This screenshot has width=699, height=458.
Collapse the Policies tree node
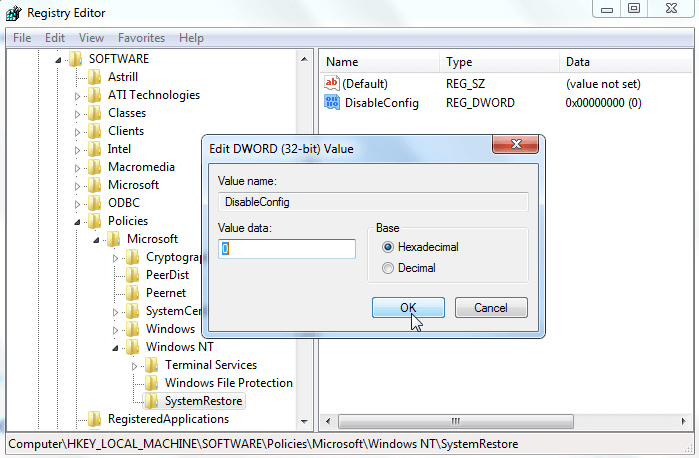click(x=78, y=221)
